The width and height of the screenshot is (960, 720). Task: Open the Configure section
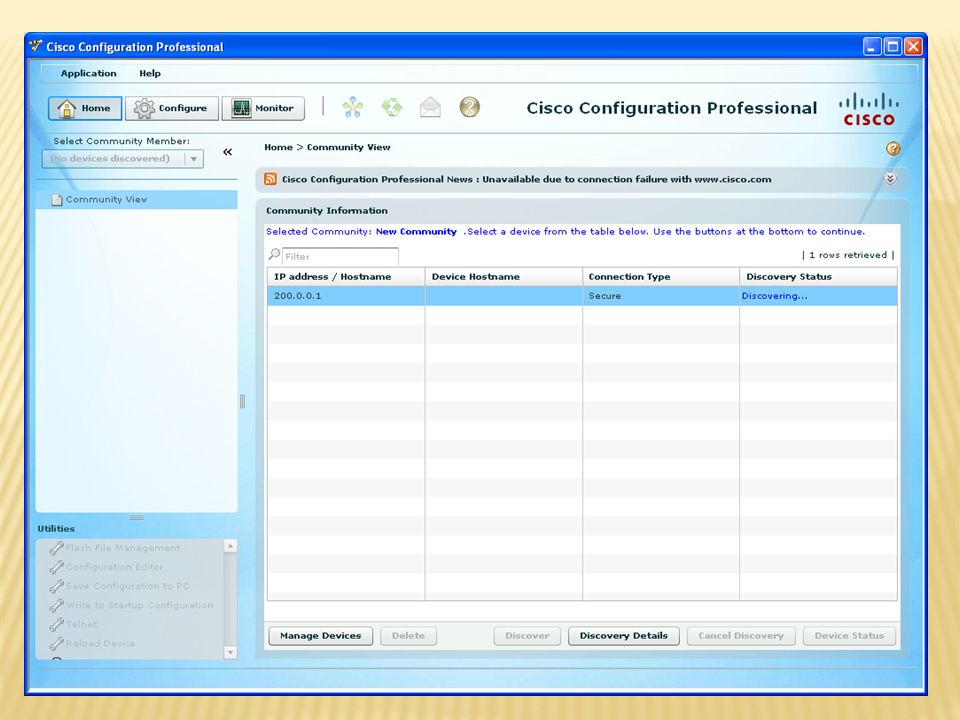(x=171, y=108)
